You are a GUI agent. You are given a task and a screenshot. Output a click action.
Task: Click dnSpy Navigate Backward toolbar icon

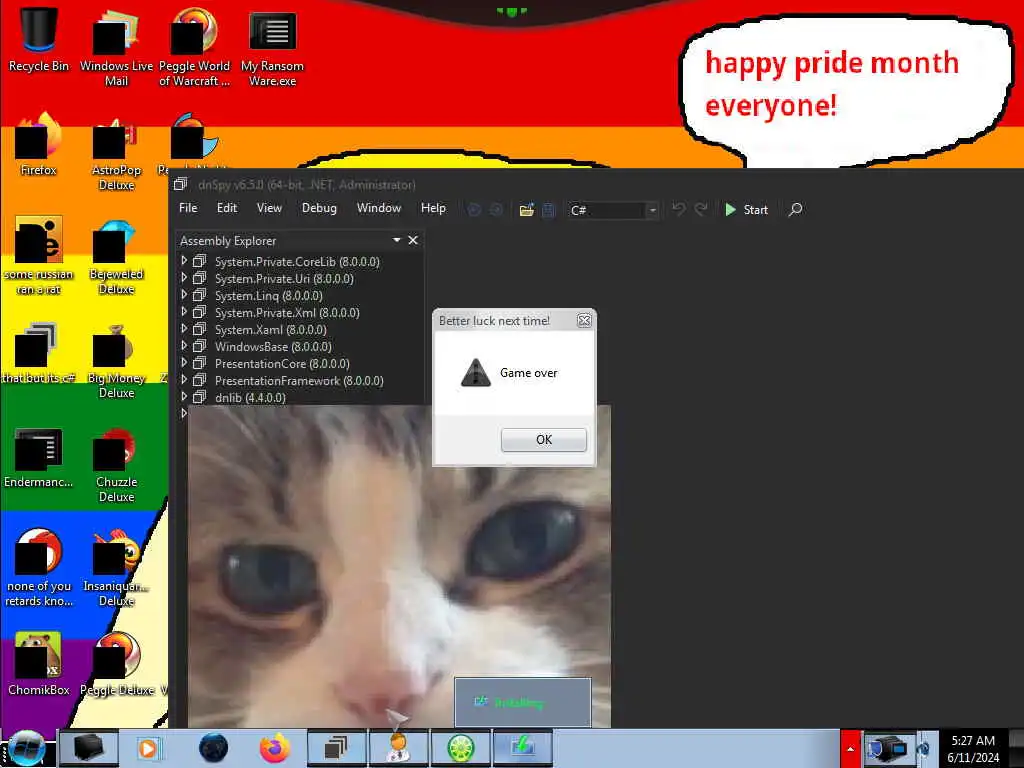[474, 210]
